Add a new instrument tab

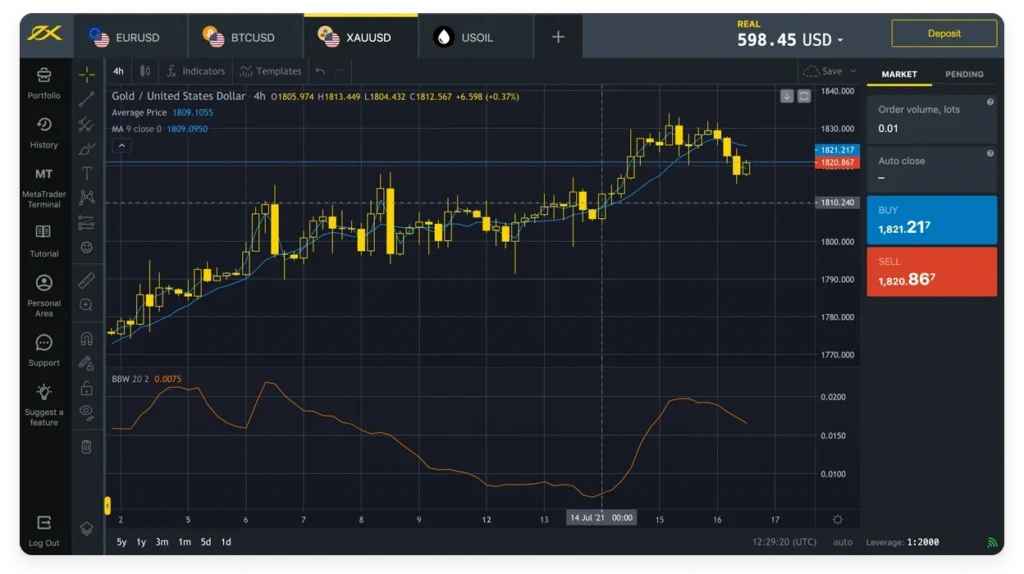[x=558, y=37]
